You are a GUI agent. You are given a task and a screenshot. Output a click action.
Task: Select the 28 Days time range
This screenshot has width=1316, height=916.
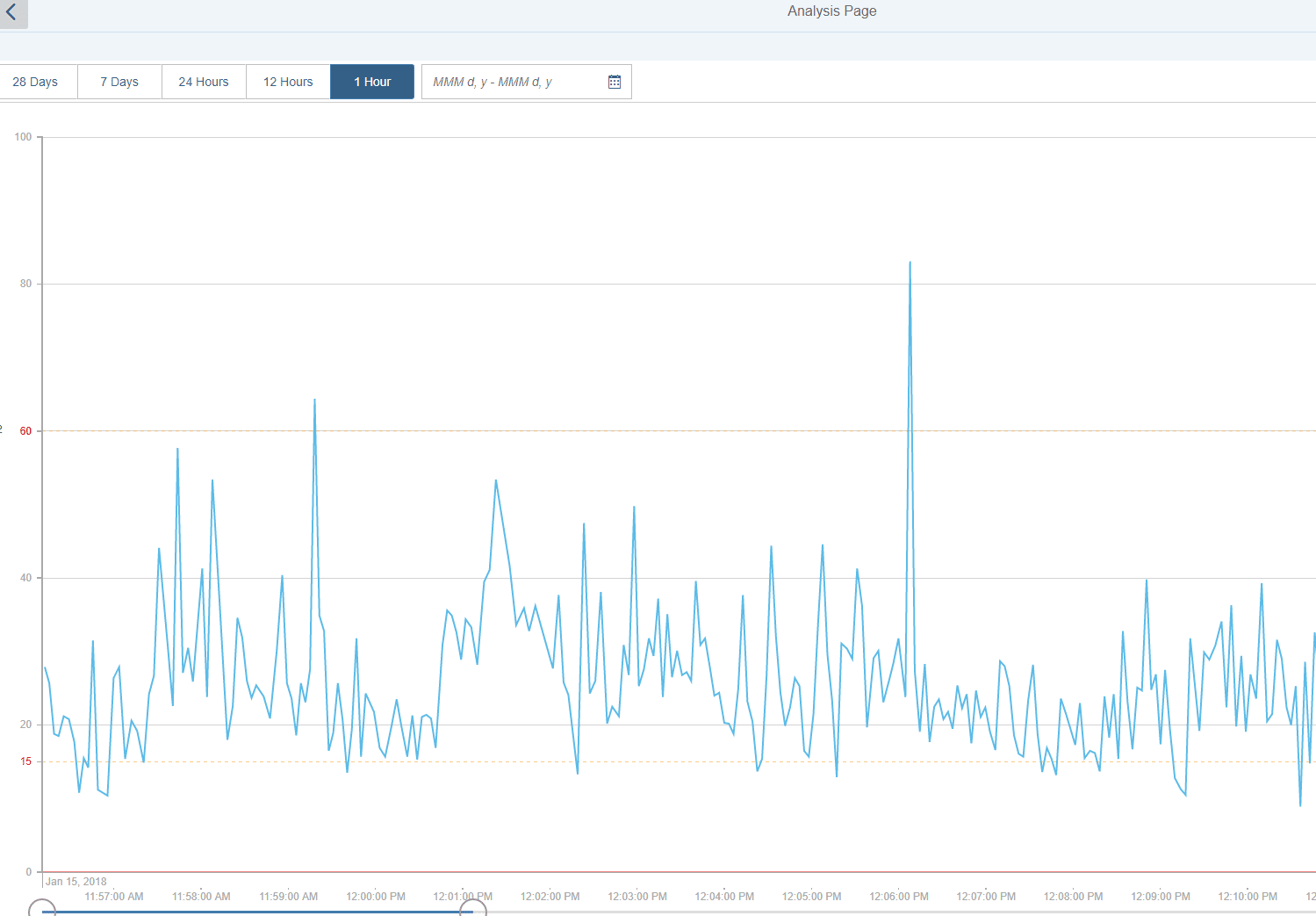coord(36,82)
